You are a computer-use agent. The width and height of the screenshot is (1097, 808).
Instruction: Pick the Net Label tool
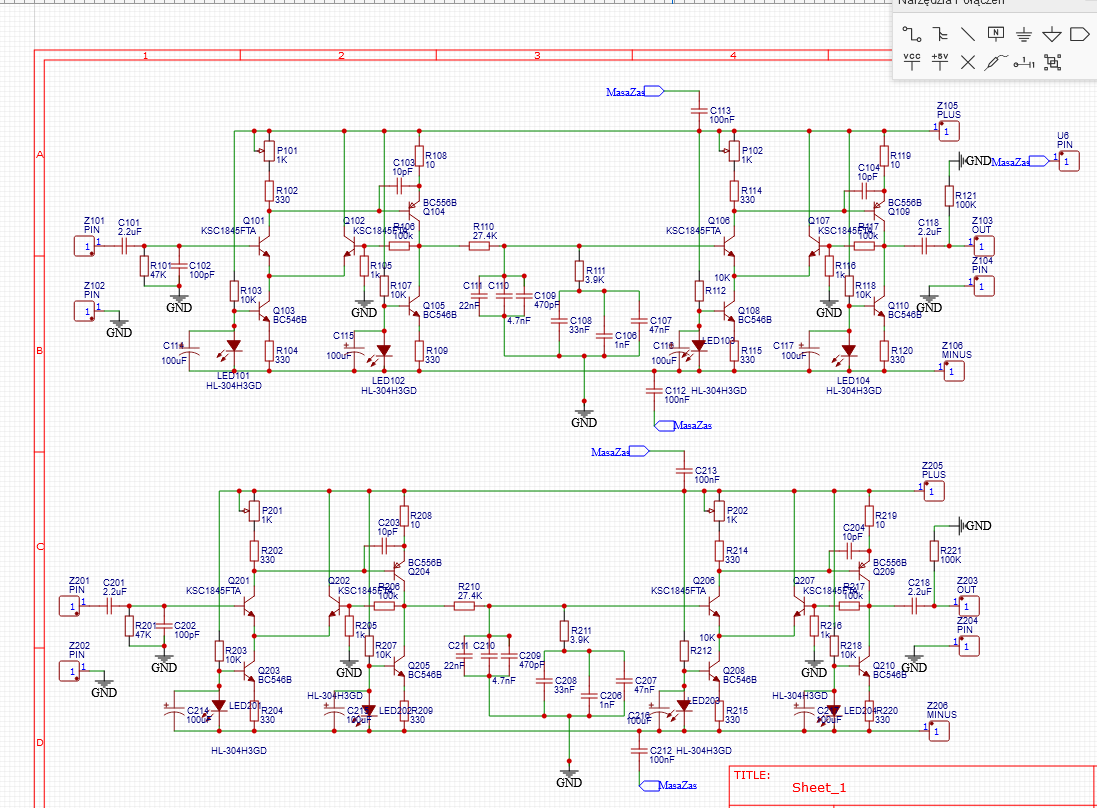coord(996,34)
